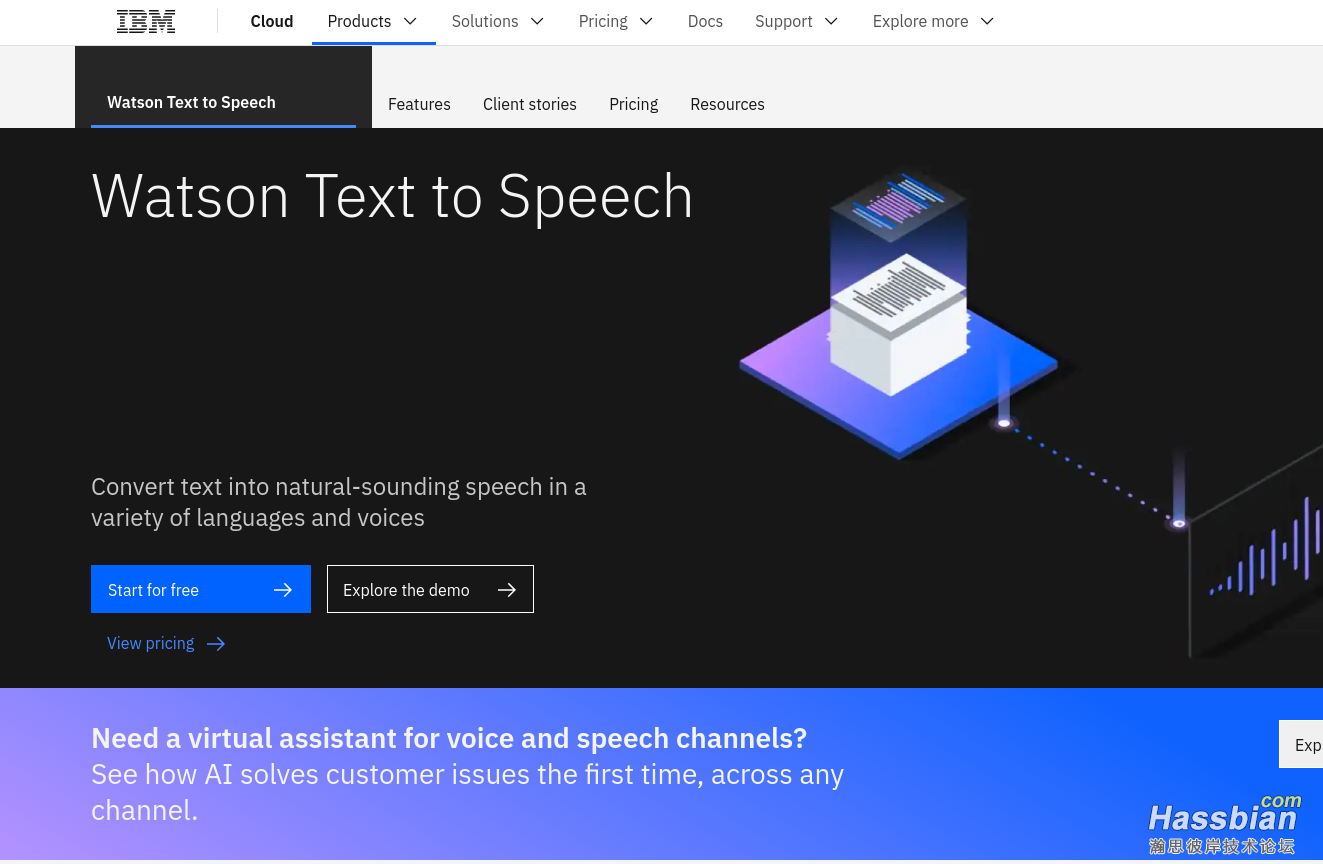This screenshot has width=1323, height=864.
Task: Expand the Explore more chevron arrow
Action: [987, 21]
